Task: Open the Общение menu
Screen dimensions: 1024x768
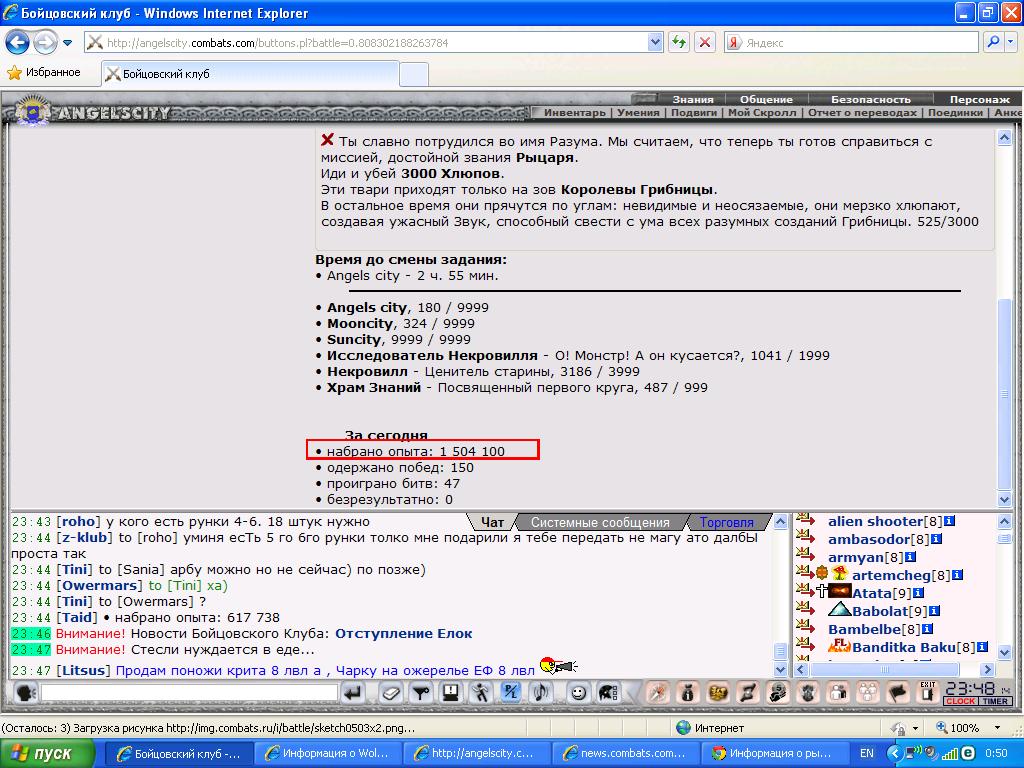Action: (x=766, y=99)
